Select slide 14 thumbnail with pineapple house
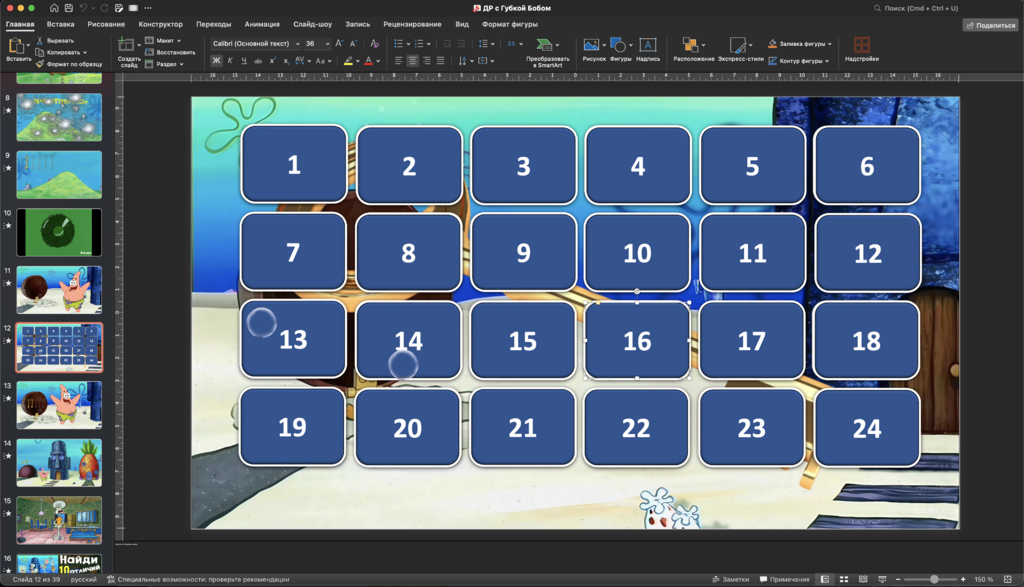The width and height of the screenshot is (1024, 587). coord(59,463)
